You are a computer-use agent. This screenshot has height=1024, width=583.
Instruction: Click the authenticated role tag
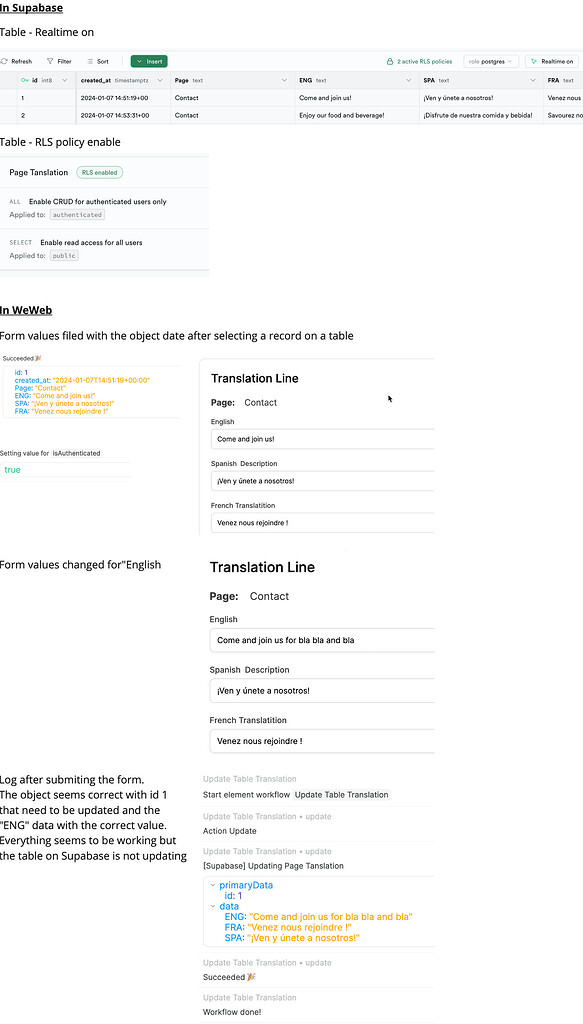click(77, 214)
